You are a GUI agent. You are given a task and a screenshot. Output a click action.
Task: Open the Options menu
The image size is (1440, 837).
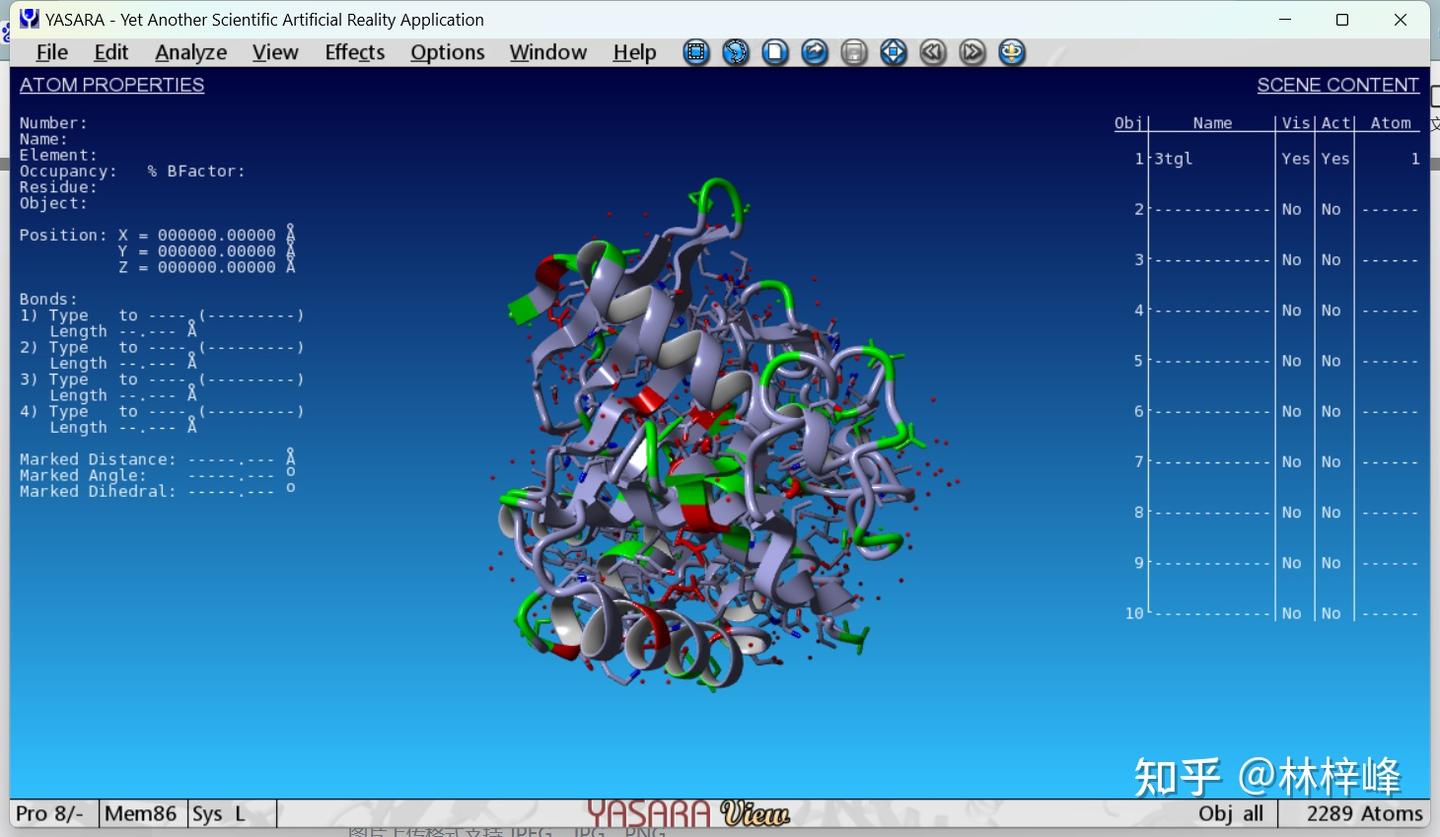tap(447, 52)
